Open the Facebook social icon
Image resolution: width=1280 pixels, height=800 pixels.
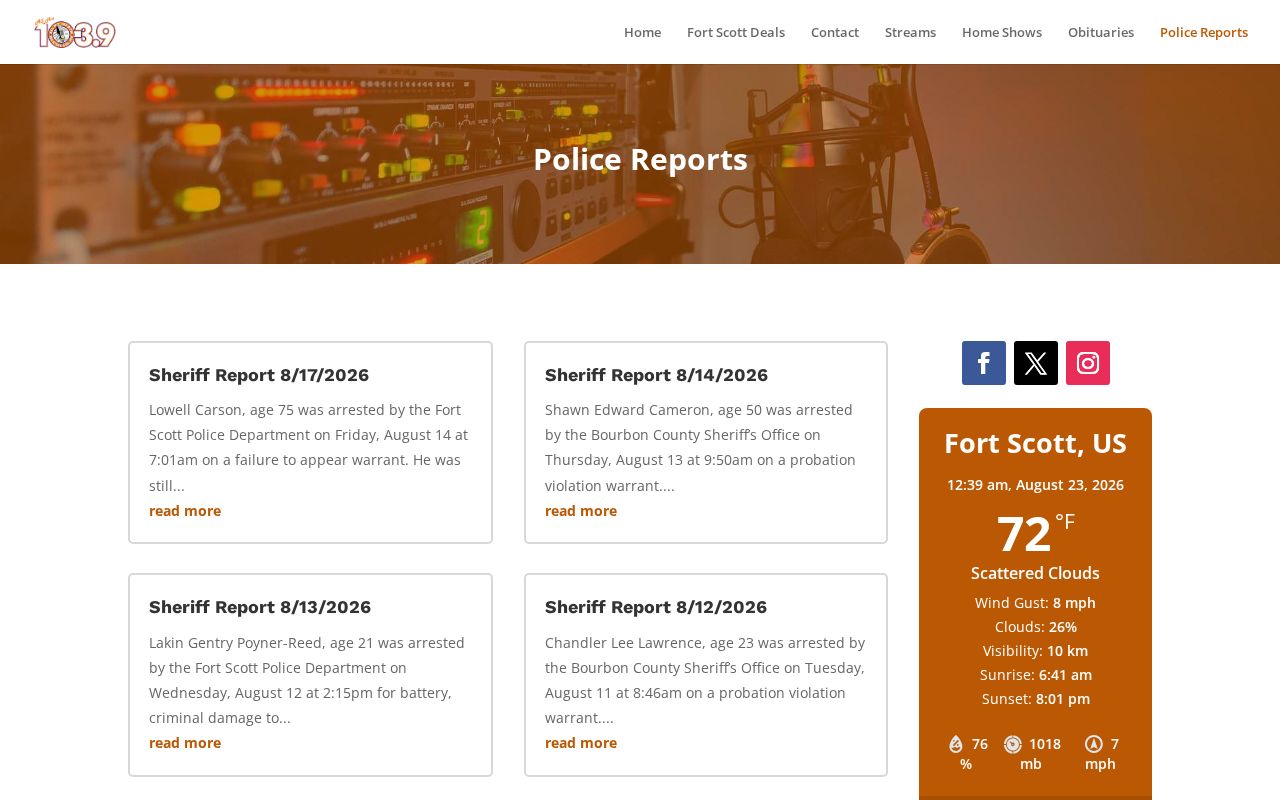pyautogui.click(x=984, y=363)
